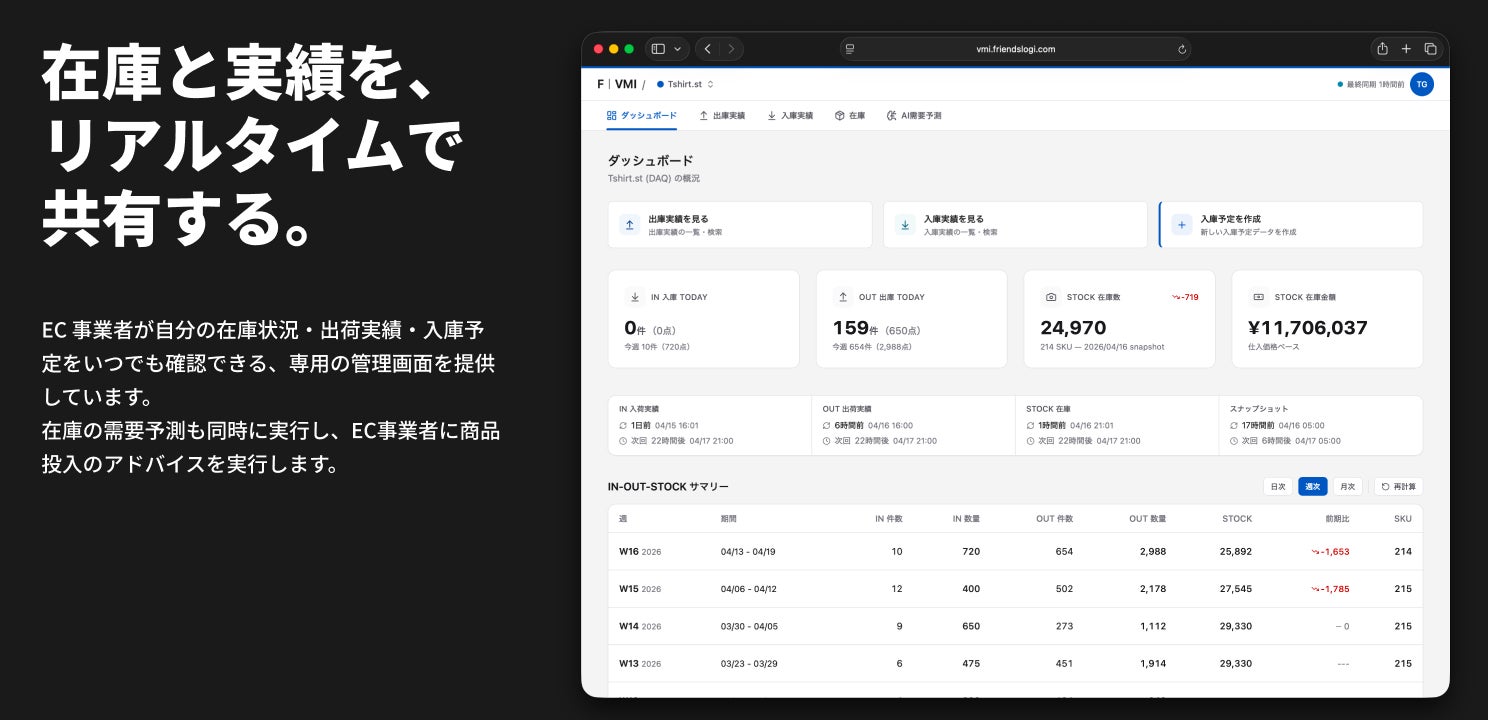Go back with browser back arrow
This screenshot has height=720, width=1488.
tap(708, 48)
